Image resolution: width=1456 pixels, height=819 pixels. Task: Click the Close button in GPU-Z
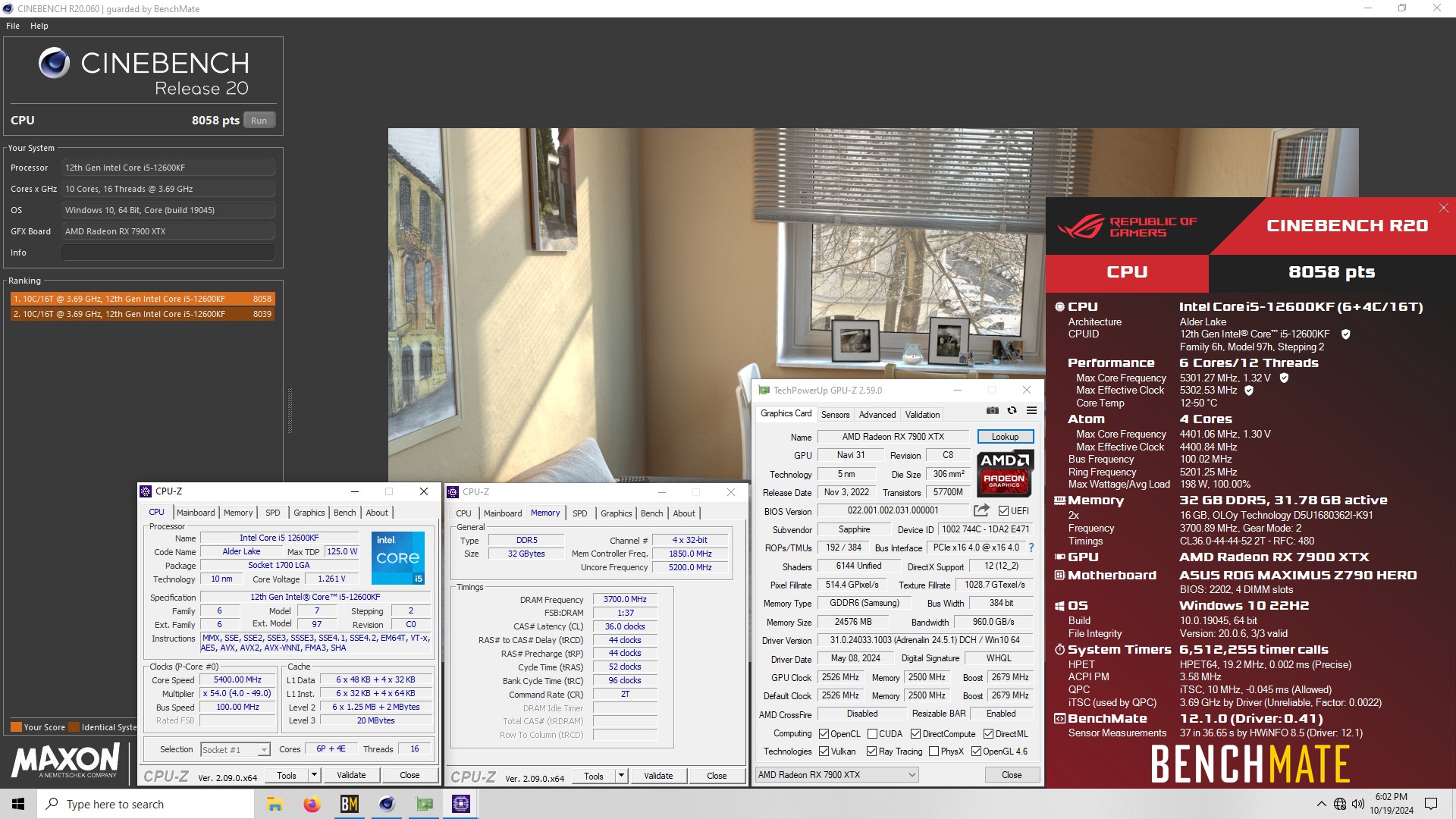tap(1012, 775)
